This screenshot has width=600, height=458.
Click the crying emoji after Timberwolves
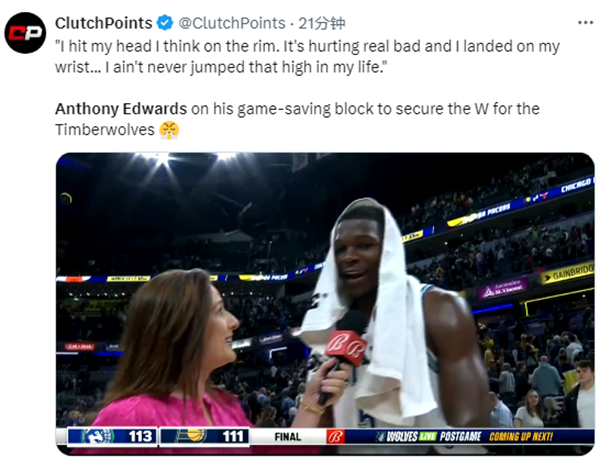pyautogui.click(x=169, y=130)
